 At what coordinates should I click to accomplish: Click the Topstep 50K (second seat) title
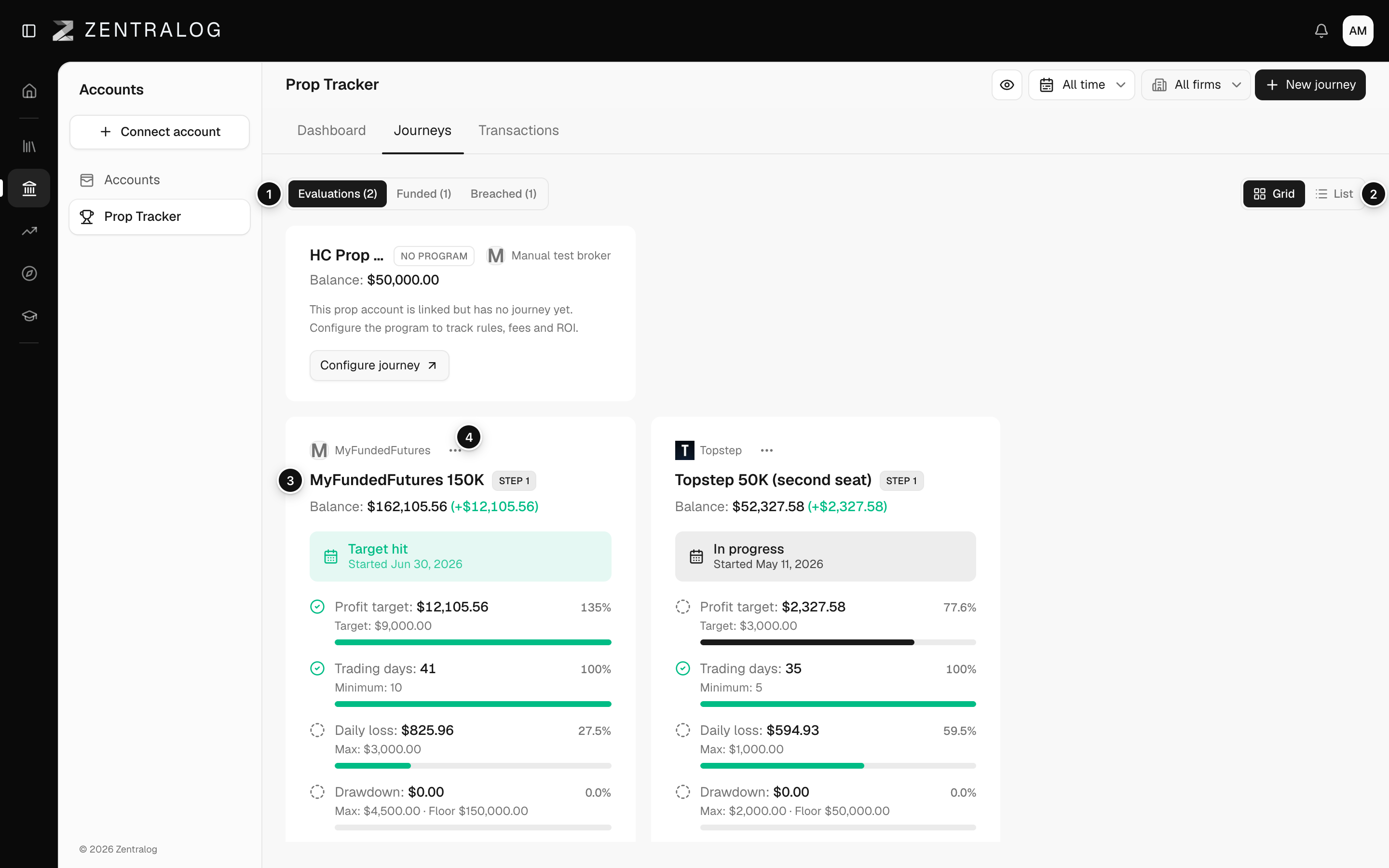pyautogui.click(x=773, y=480)
